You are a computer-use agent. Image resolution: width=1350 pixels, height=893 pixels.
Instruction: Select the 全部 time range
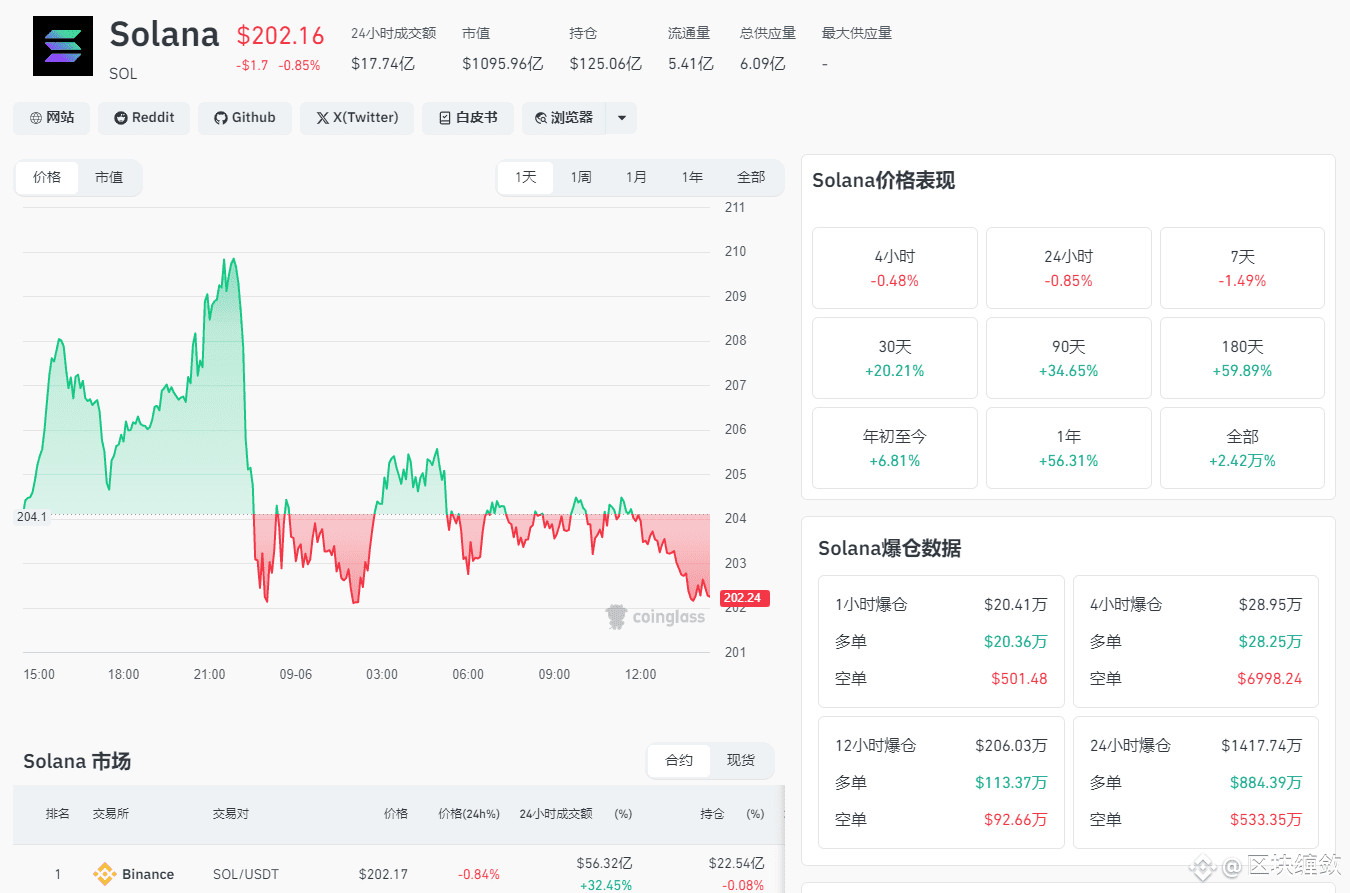click(751, 177)
